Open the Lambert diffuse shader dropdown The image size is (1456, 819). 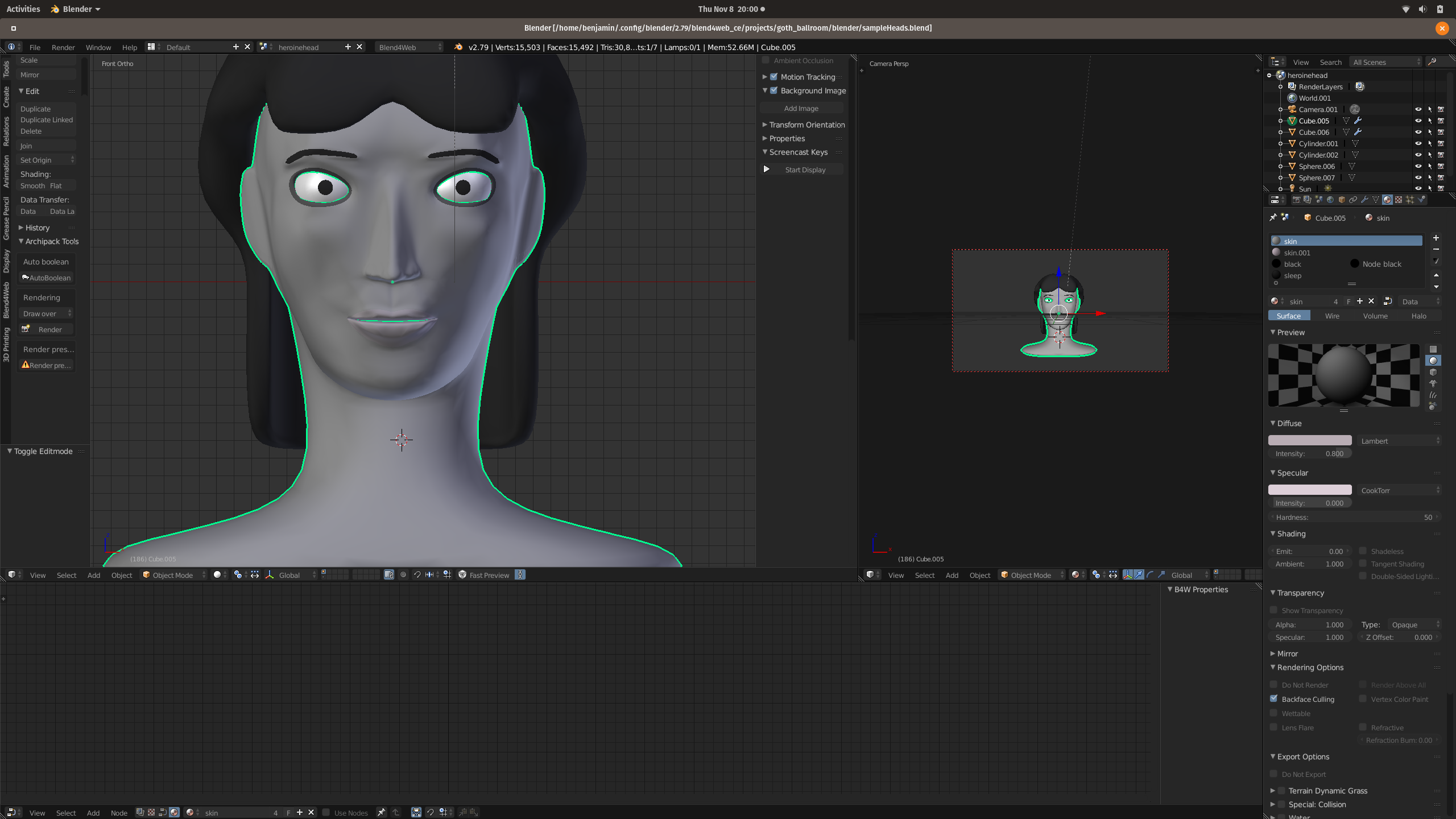pyautogui.click(x=1400, y=441)
